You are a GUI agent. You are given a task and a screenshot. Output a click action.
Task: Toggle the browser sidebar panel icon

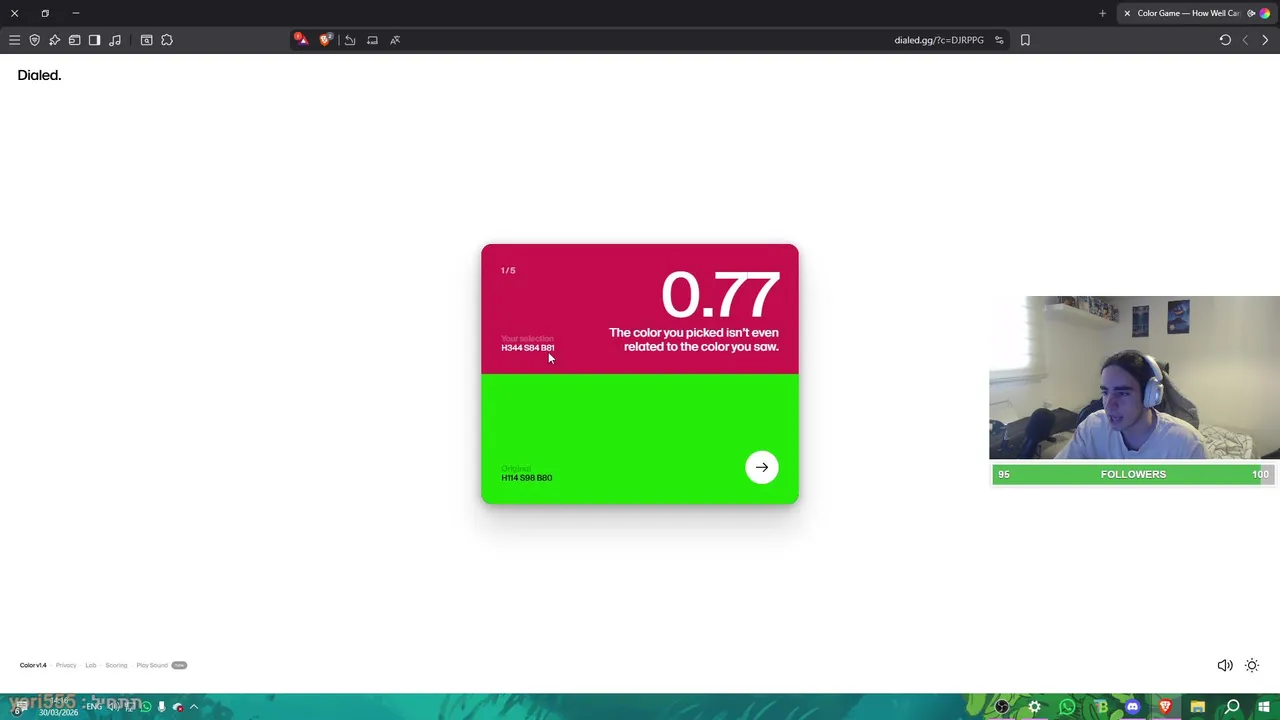pos(94,40)
